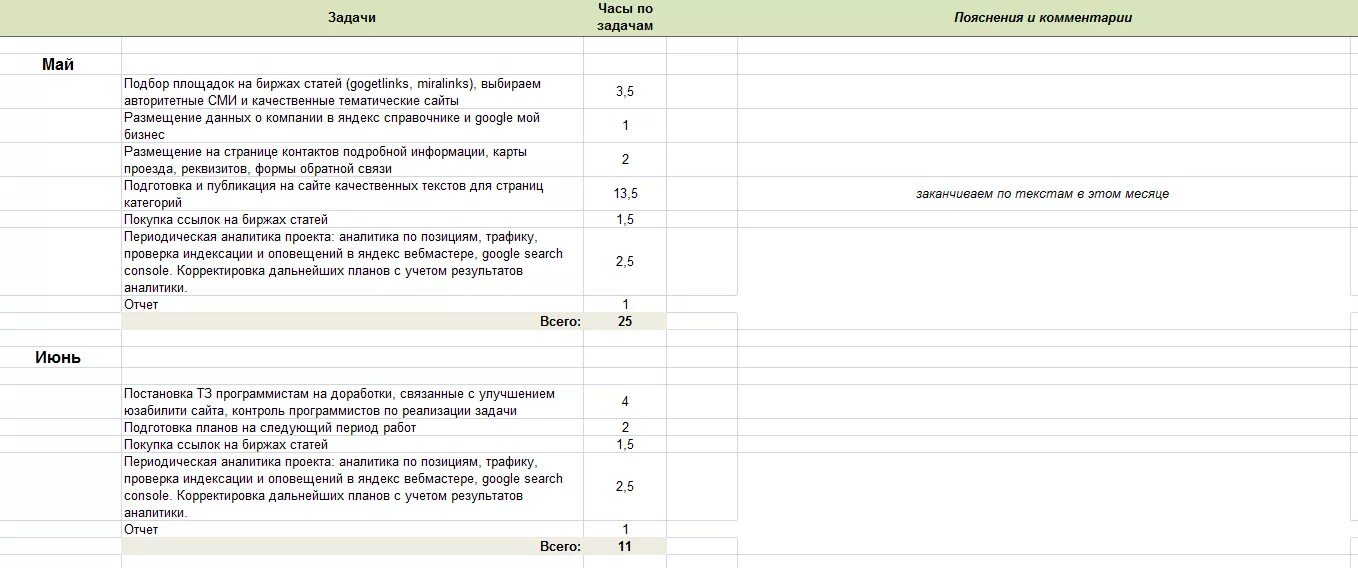Image resolution: width=1358 pixels, height=568 pixels.
Task: Click hours value 2 for страница контактов row
Action: click(625, 160)
